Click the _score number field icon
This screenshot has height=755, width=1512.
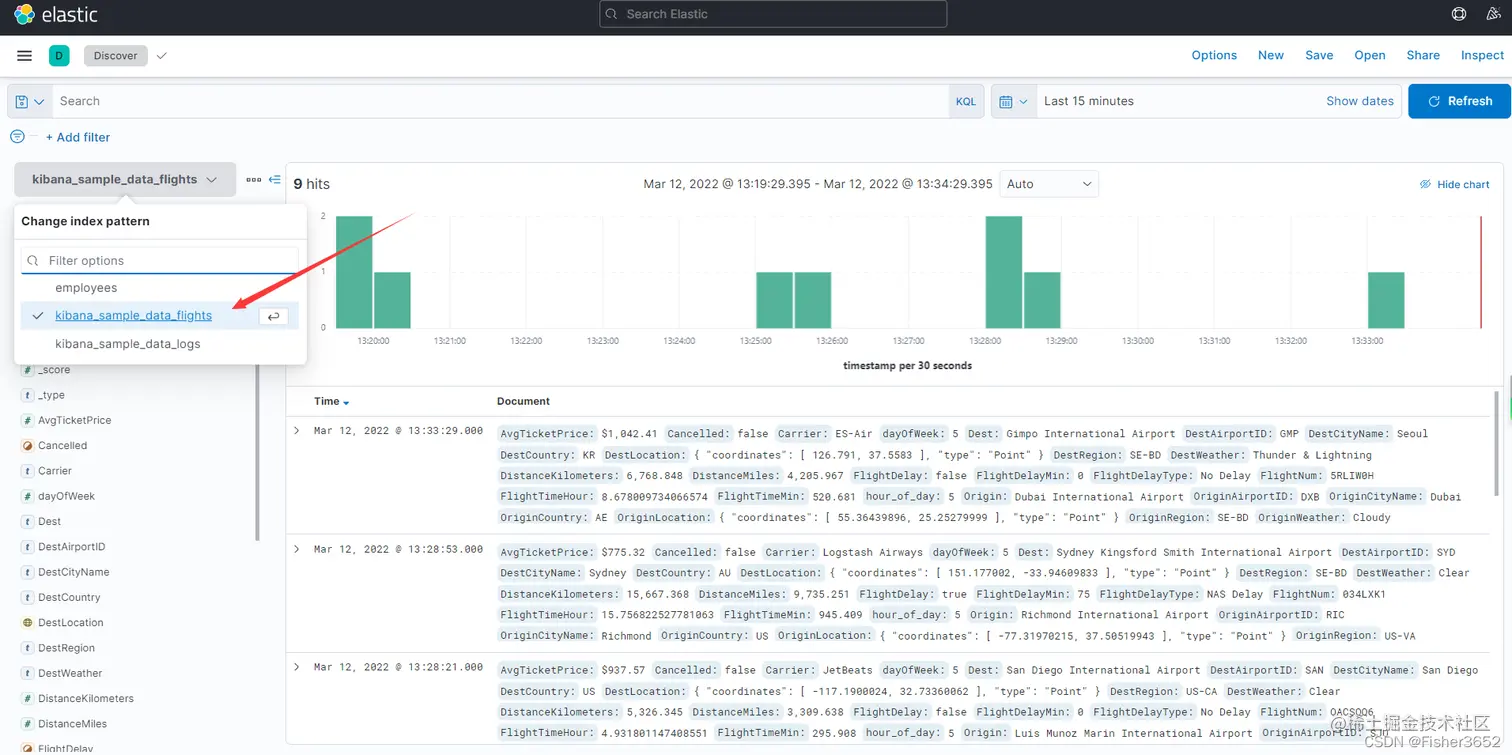pyautogui.click(x=28, y=370)
